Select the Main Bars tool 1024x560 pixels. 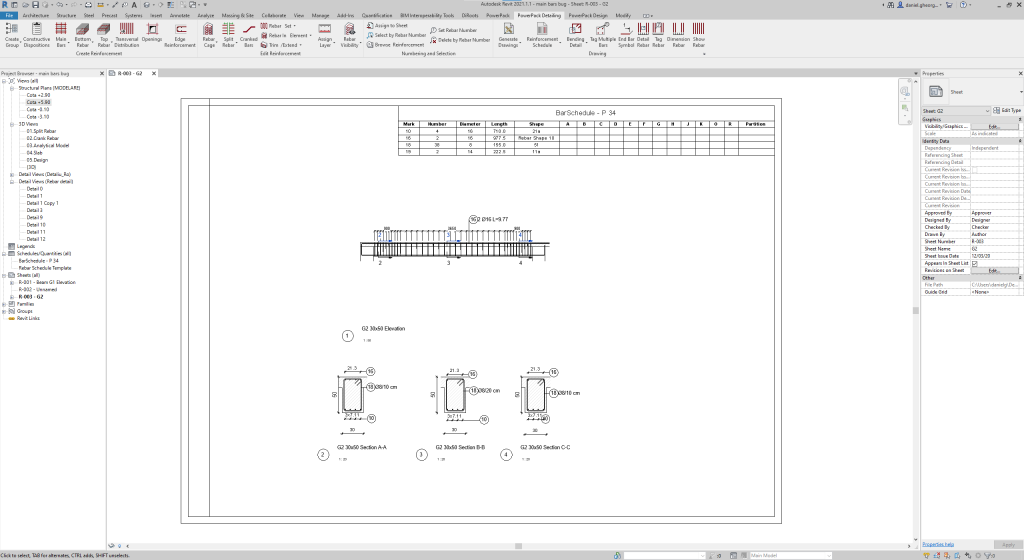point(61,35)
